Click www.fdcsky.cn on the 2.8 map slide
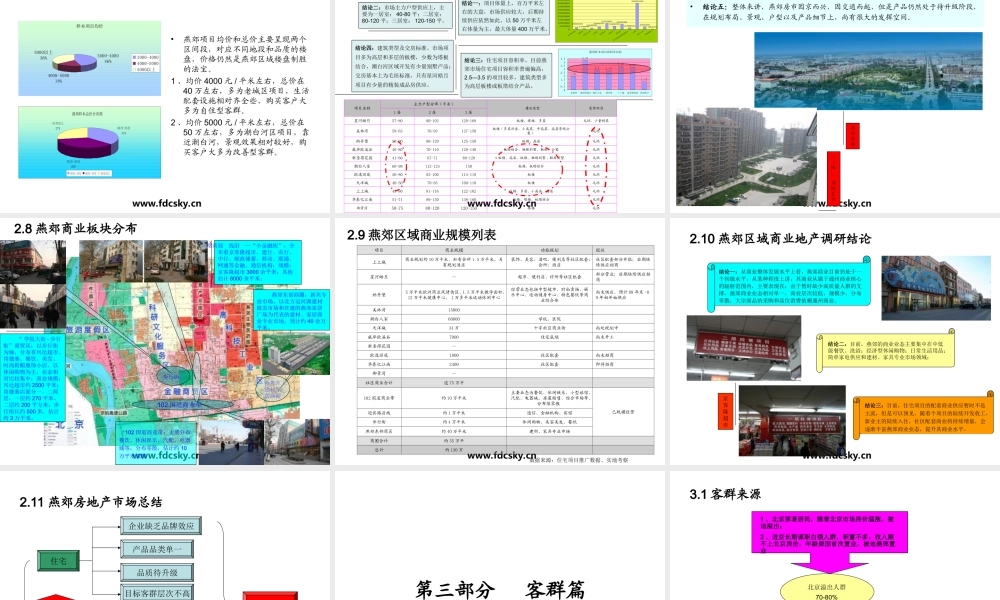 point(165,455)
